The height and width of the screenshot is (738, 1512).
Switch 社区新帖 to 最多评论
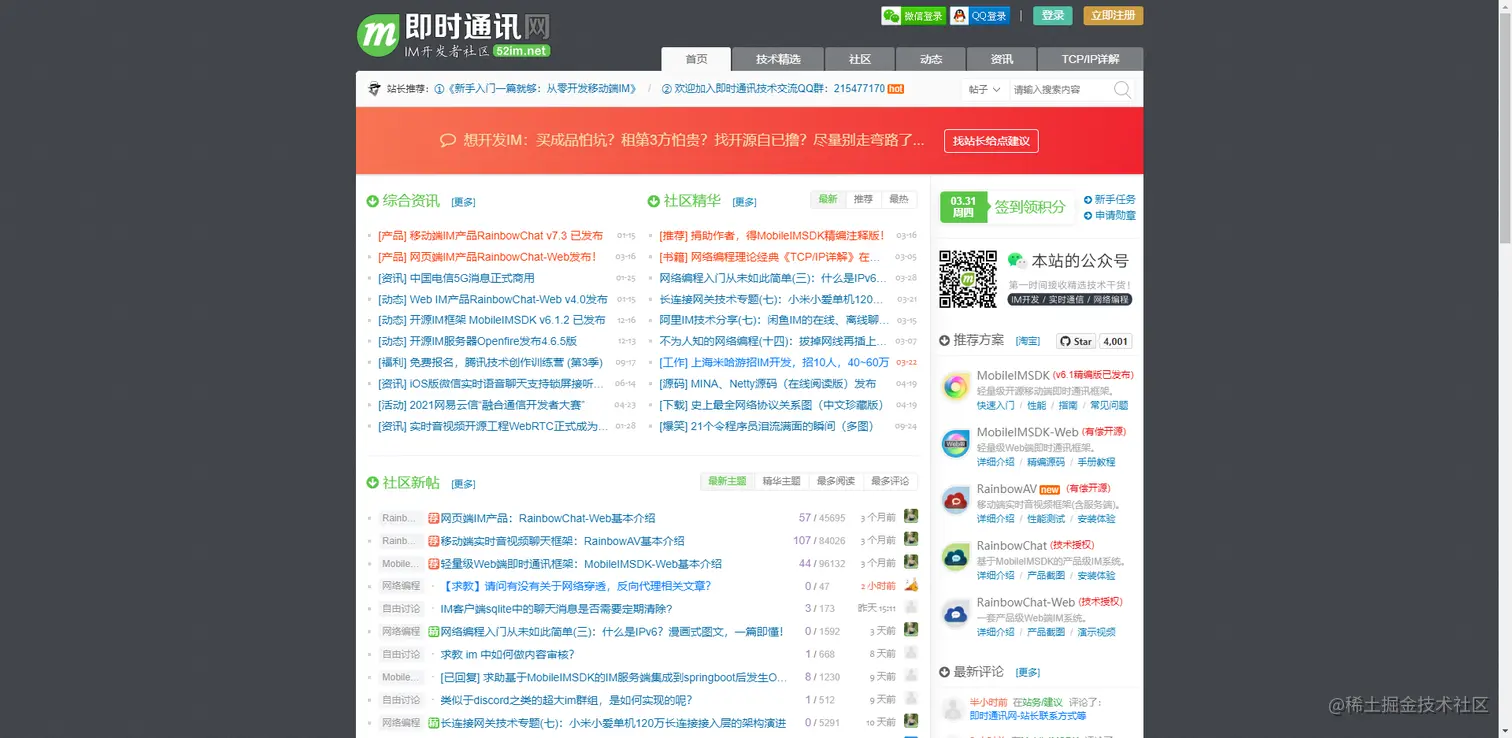point(890,481)
